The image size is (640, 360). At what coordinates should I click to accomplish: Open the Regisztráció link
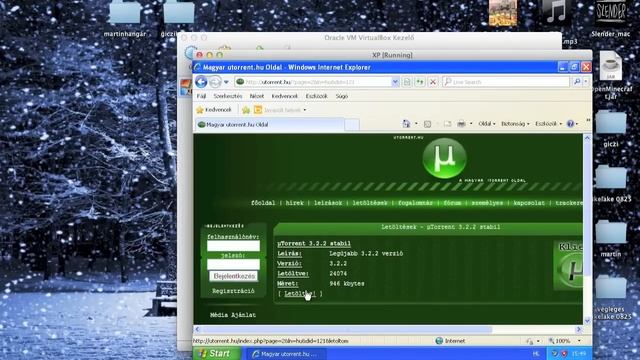click(233, 291)
